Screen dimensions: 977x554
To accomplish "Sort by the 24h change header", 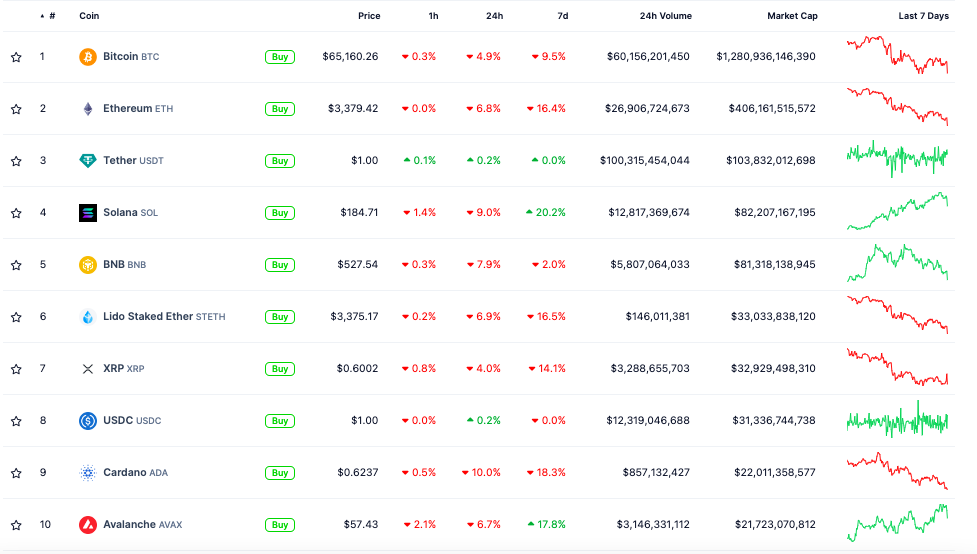I will pos(494,16).
